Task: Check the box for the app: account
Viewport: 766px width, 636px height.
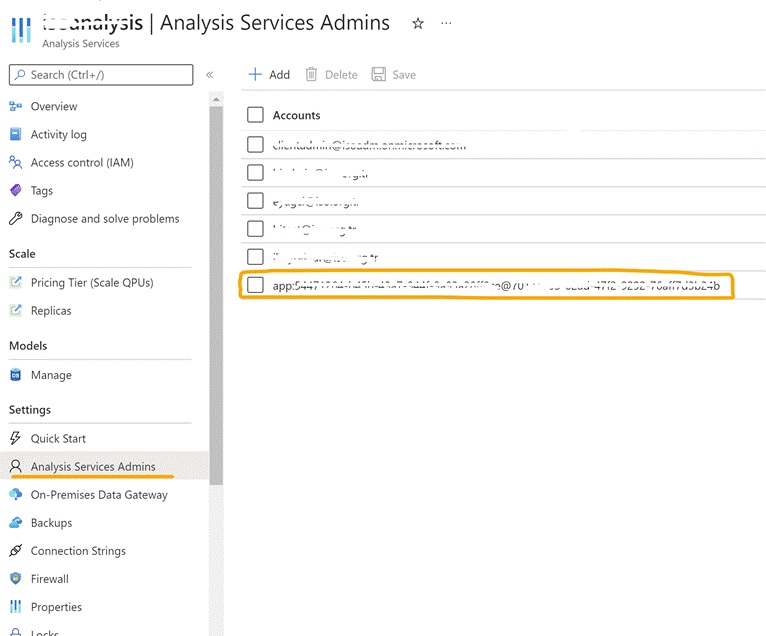Action: point(255,286)
